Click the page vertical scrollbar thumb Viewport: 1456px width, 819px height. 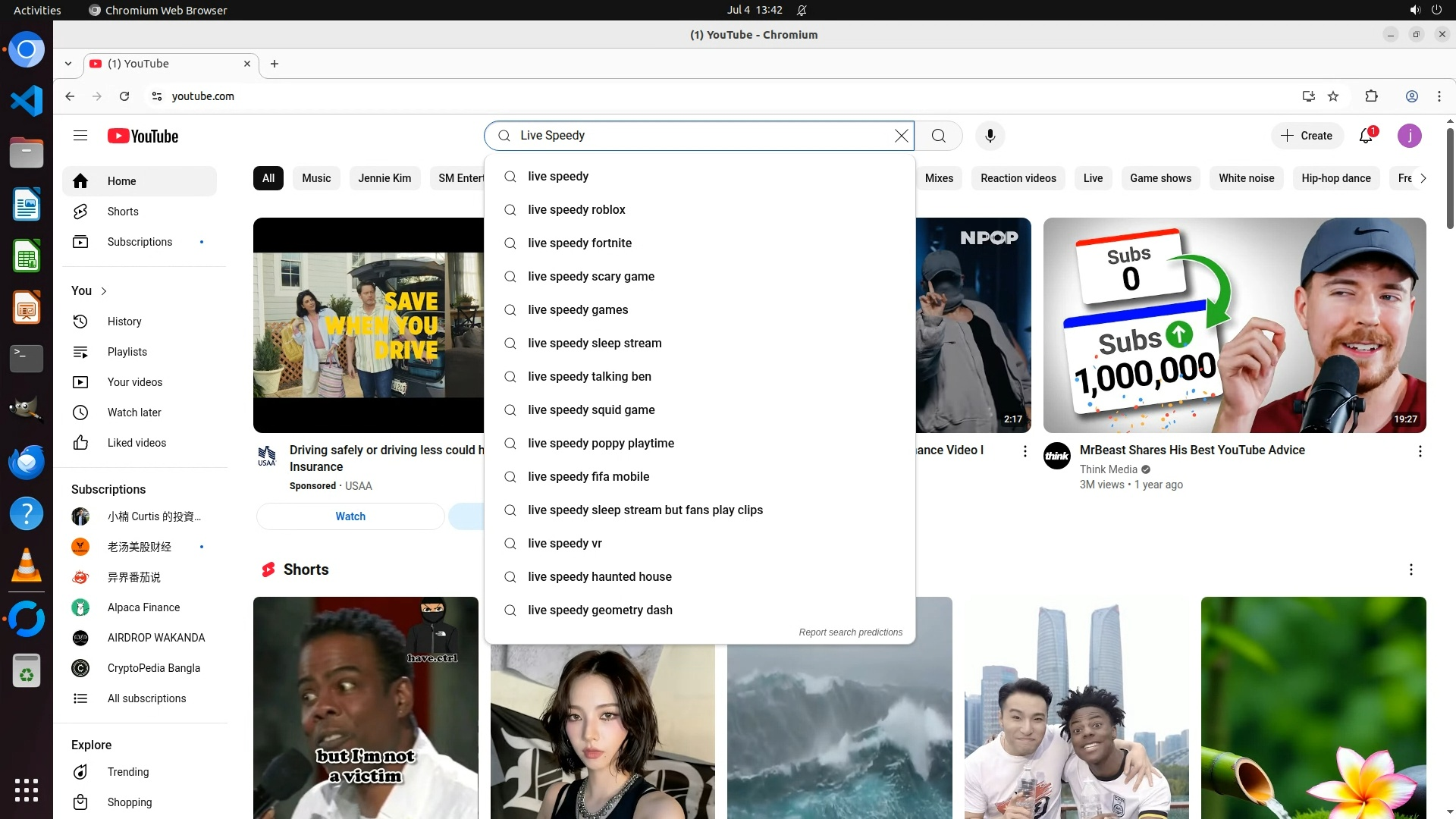tap(1450, 178)
